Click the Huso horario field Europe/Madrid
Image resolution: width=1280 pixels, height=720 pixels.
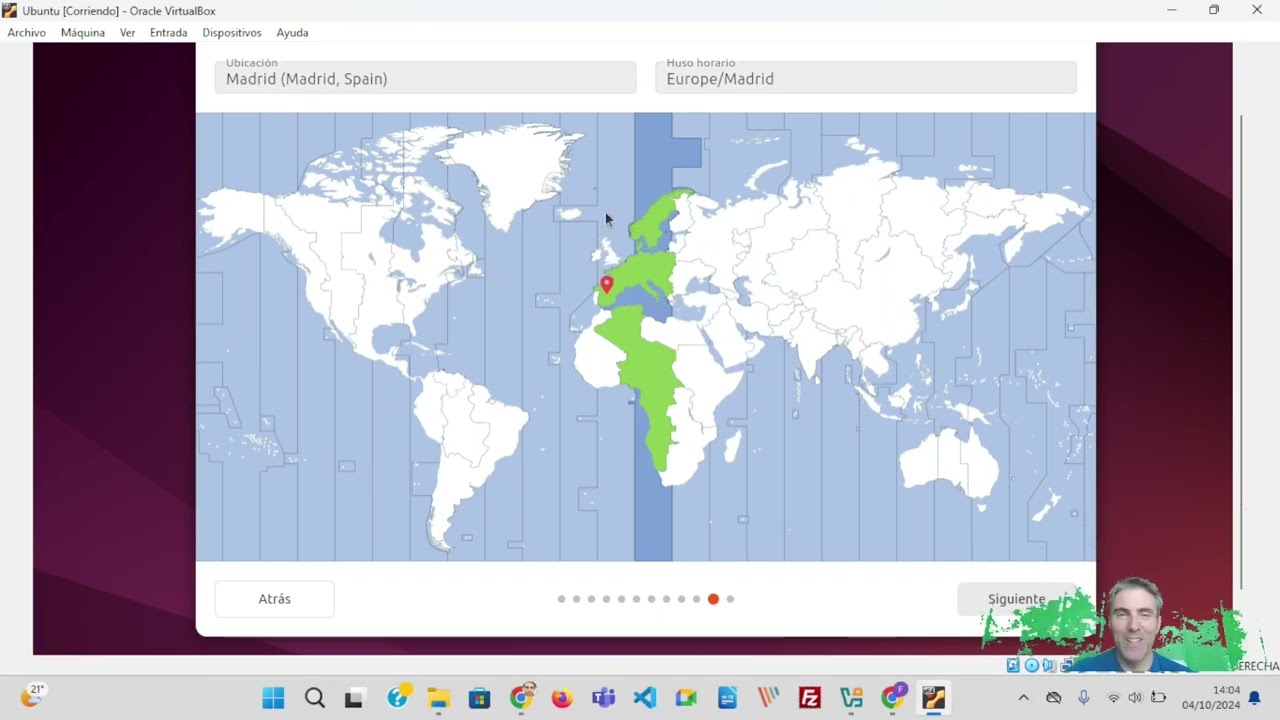(866, 76)
